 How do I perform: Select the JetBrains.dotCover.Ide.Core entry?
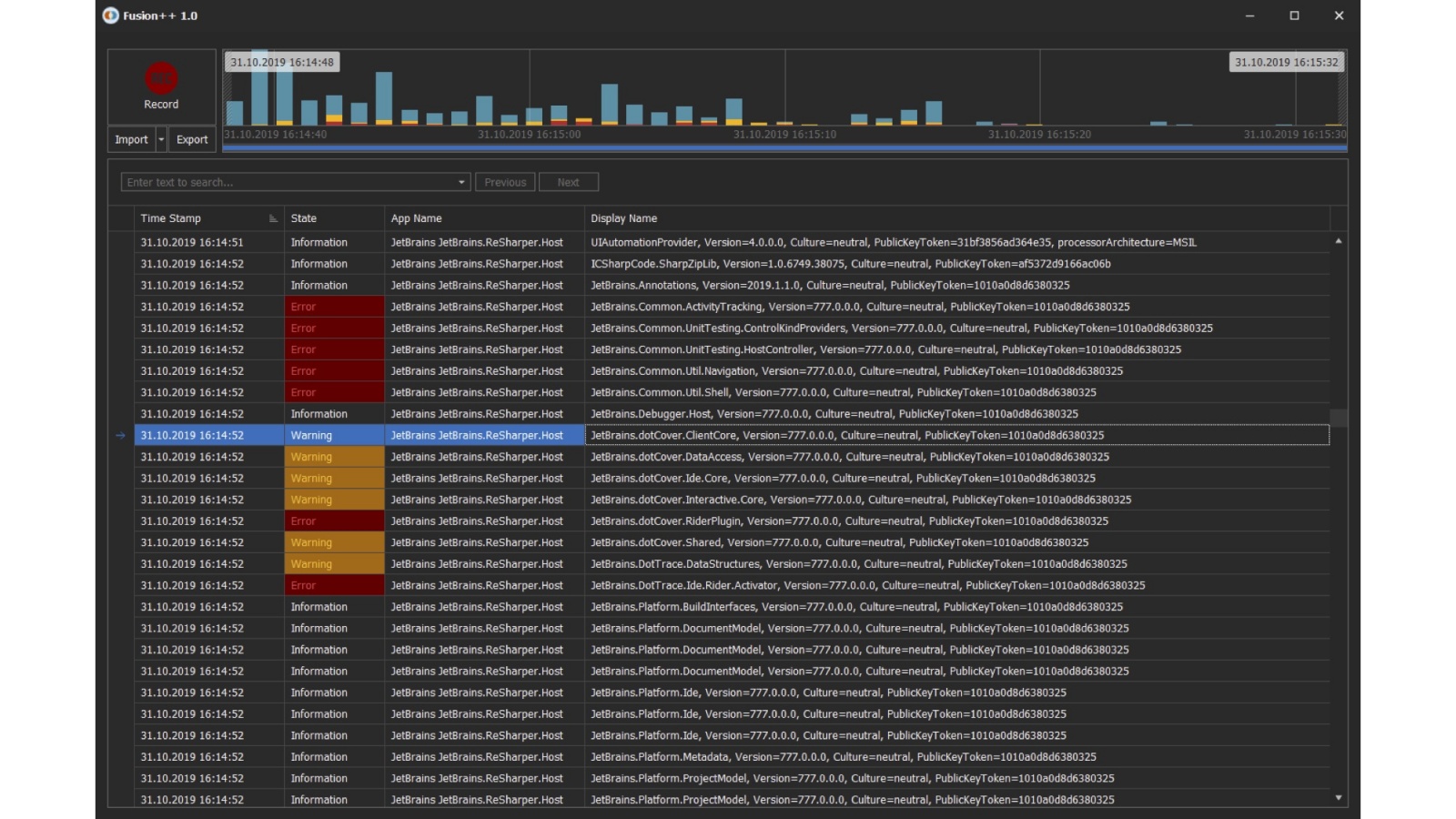pos(732,479)
